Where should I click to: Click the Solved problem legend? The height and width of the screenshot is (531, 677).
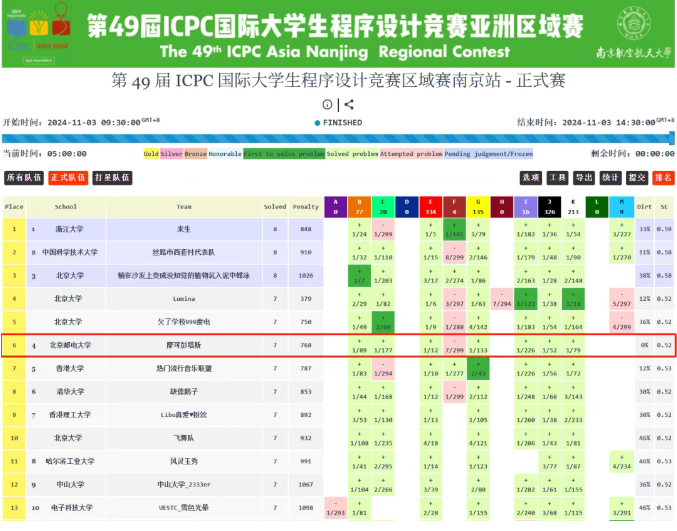pos(352,154)
